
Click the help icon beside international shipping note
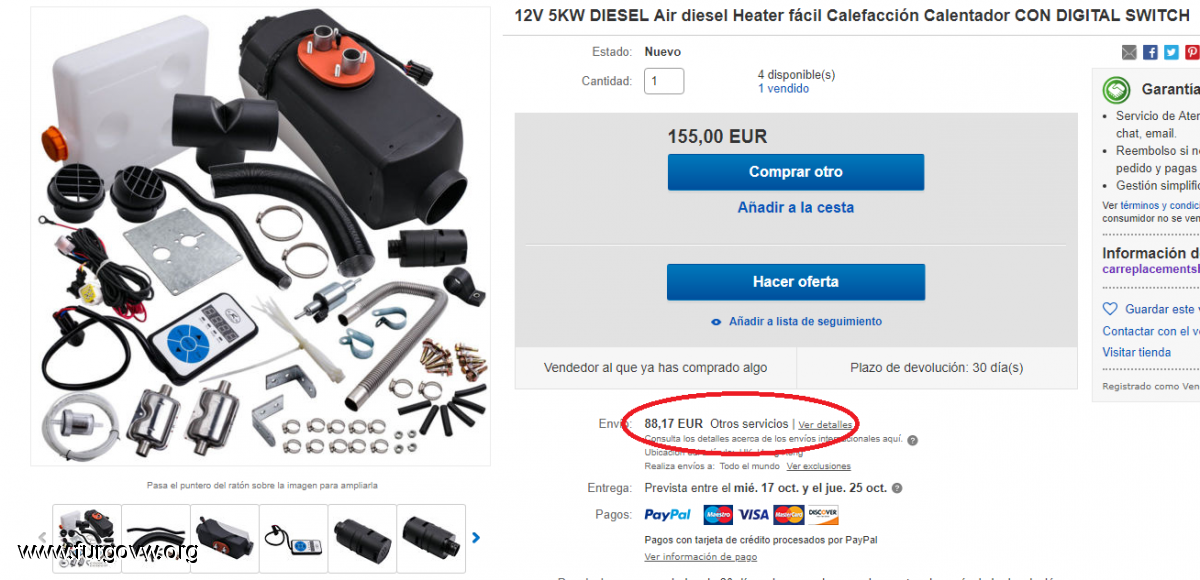coord(912,439)
